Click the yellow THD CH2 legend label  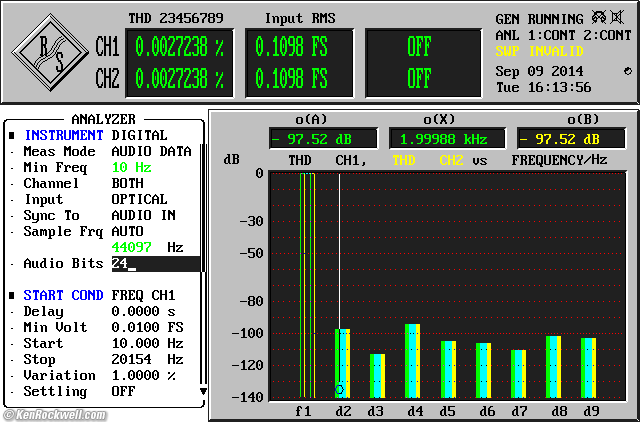pos(428,160)
